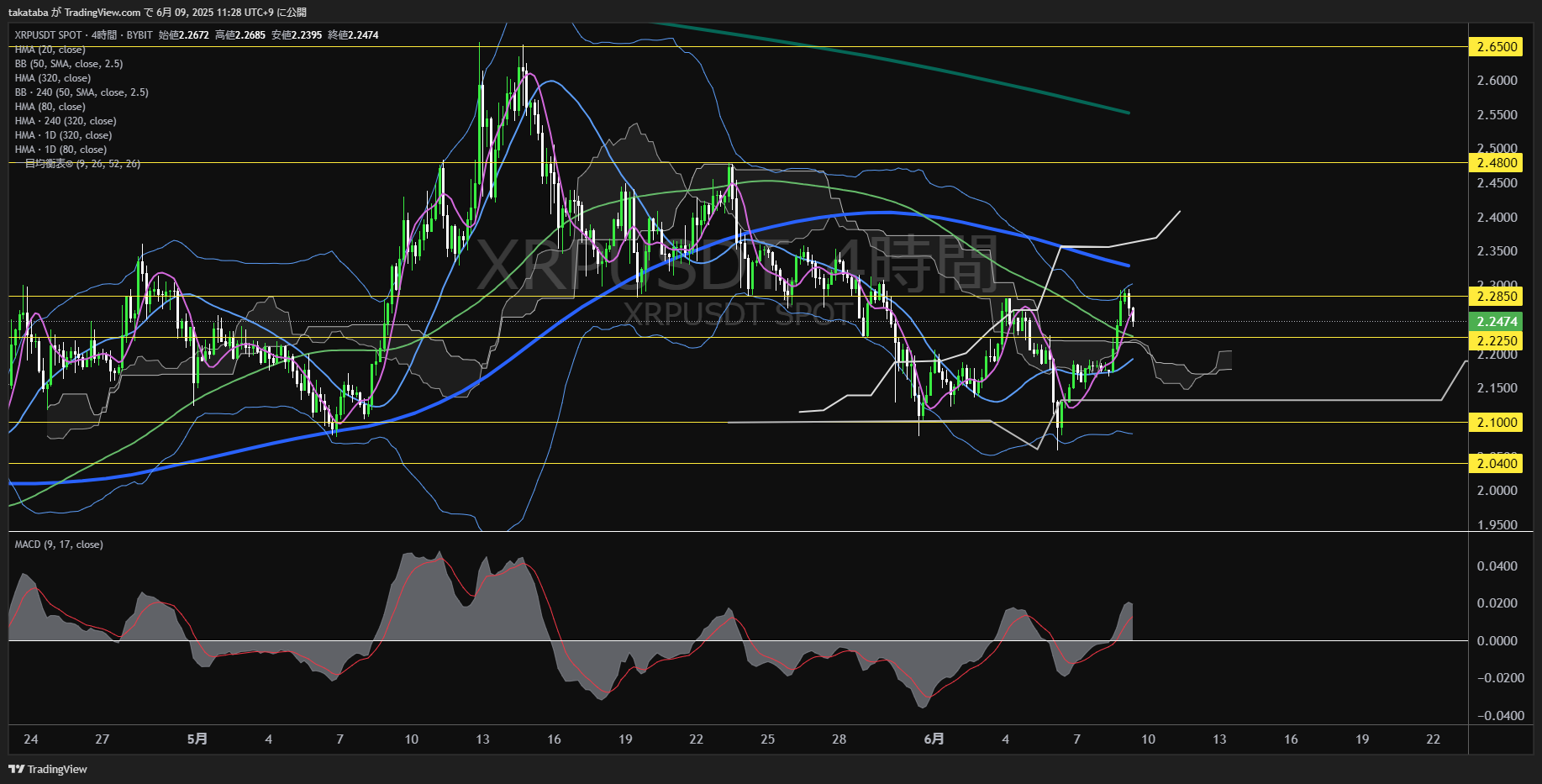This screenshot has height=784, width=1542.
Task: Click the 終値 2.2474 close value
Action: (x=353, y=35)
